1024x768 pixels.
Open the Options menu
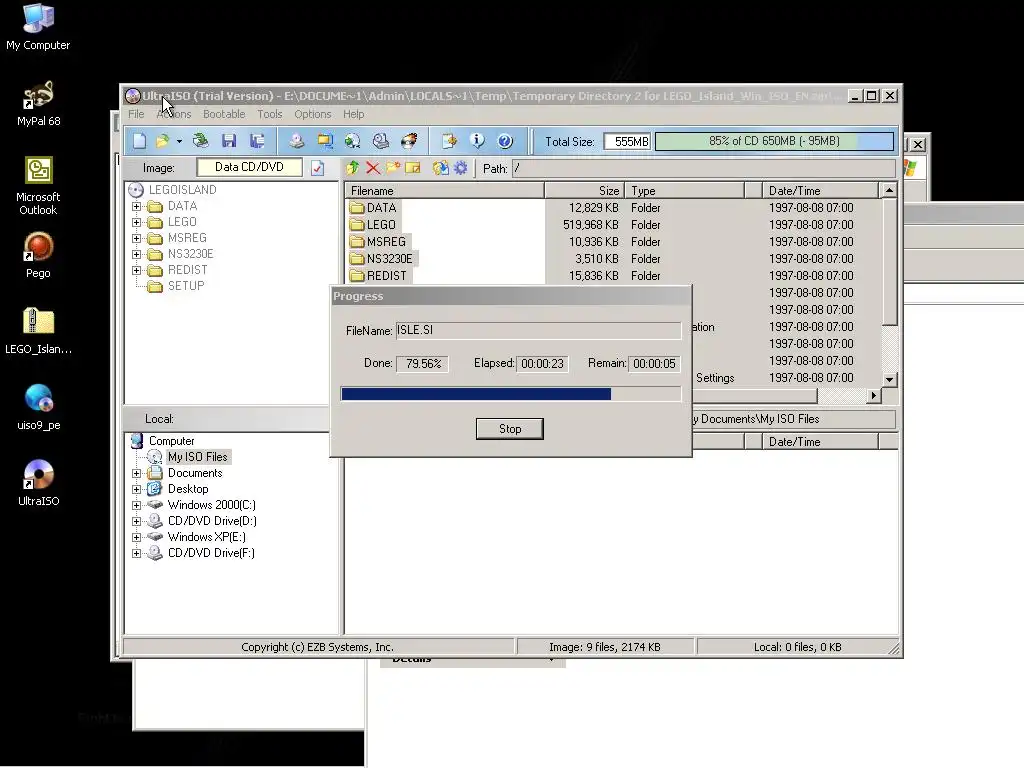[313, 114]
